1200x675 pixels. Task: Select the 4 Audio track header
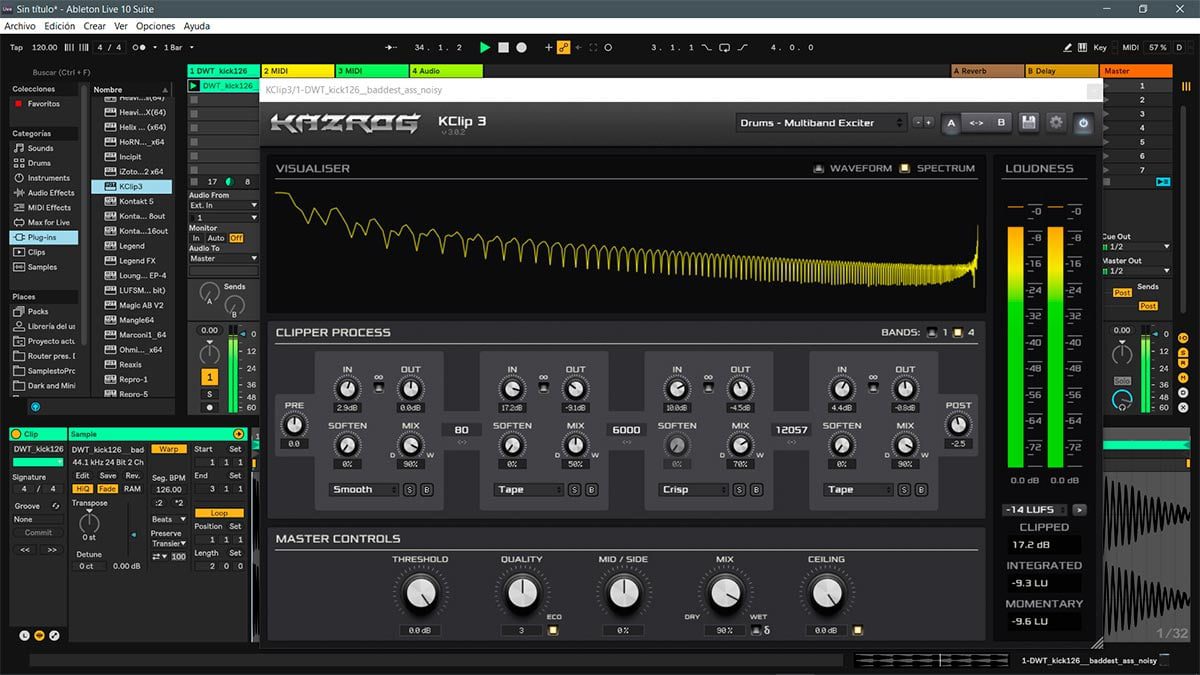(446, 71)
